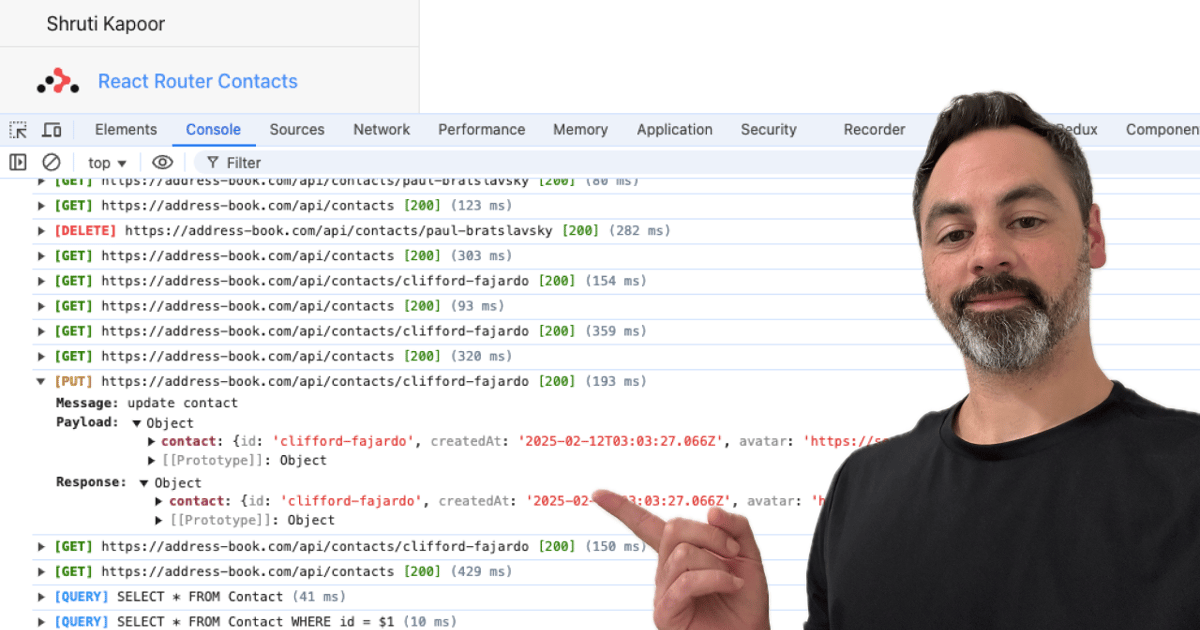The image size is (1200, 630).
Task: Switch to the Network tab
Action: point(381,129)
